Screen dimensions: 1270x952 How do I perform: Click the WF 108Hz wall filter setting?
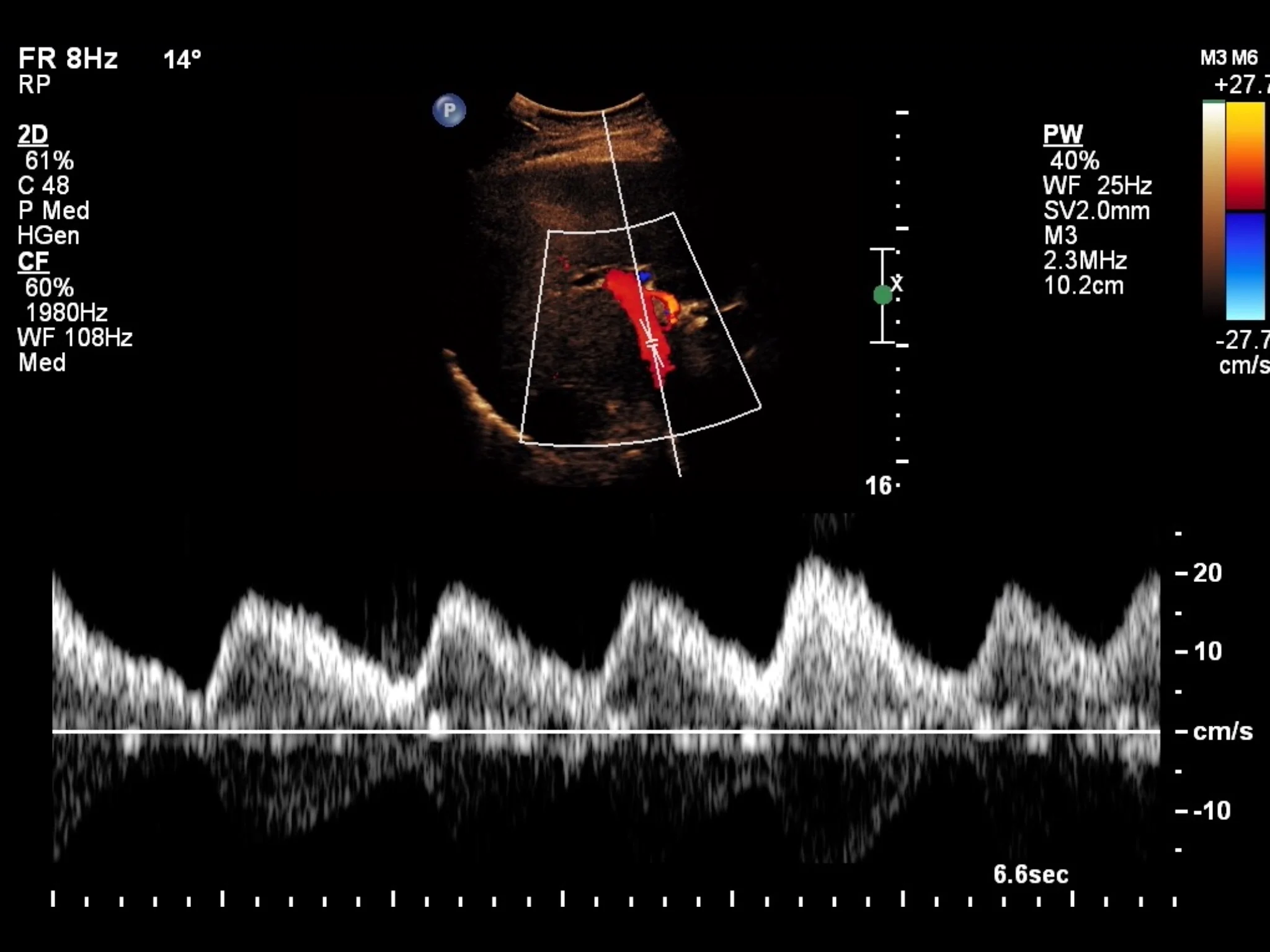pyautogui.click(x=75, y=338)
